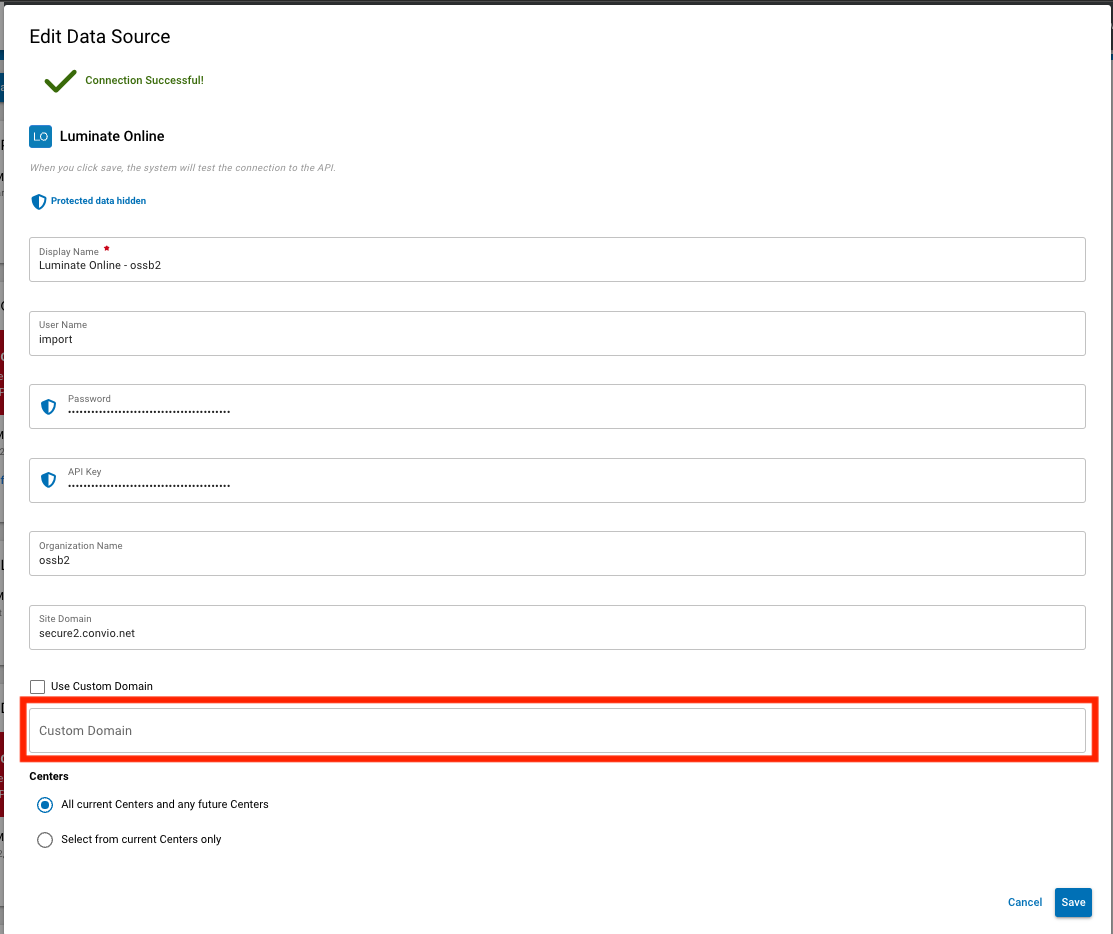The image size is (1113, 934).
Task: Save the data source changes
Action: [x=1073, y=902]
